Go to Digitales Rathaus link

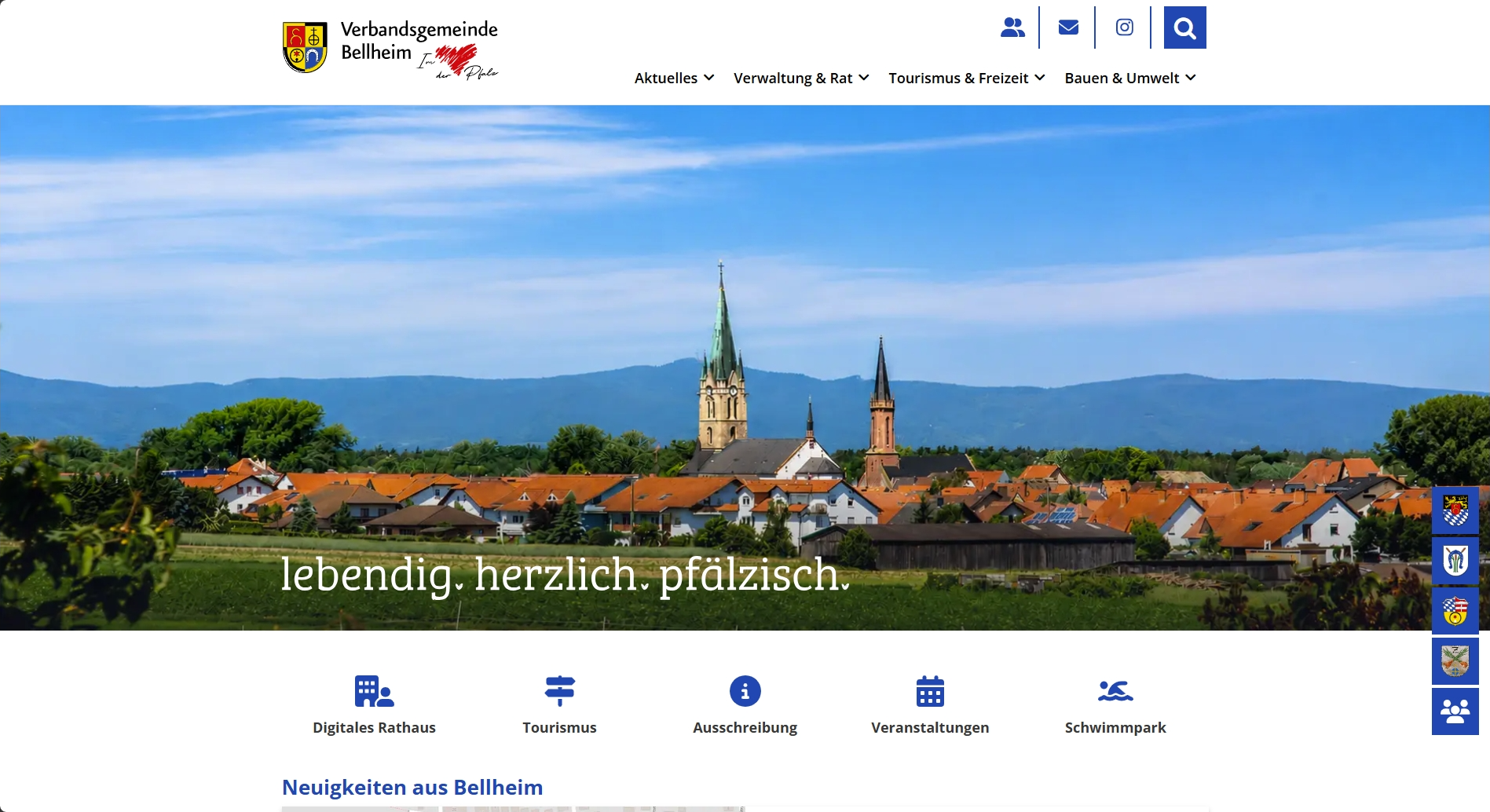click(374, 727)
